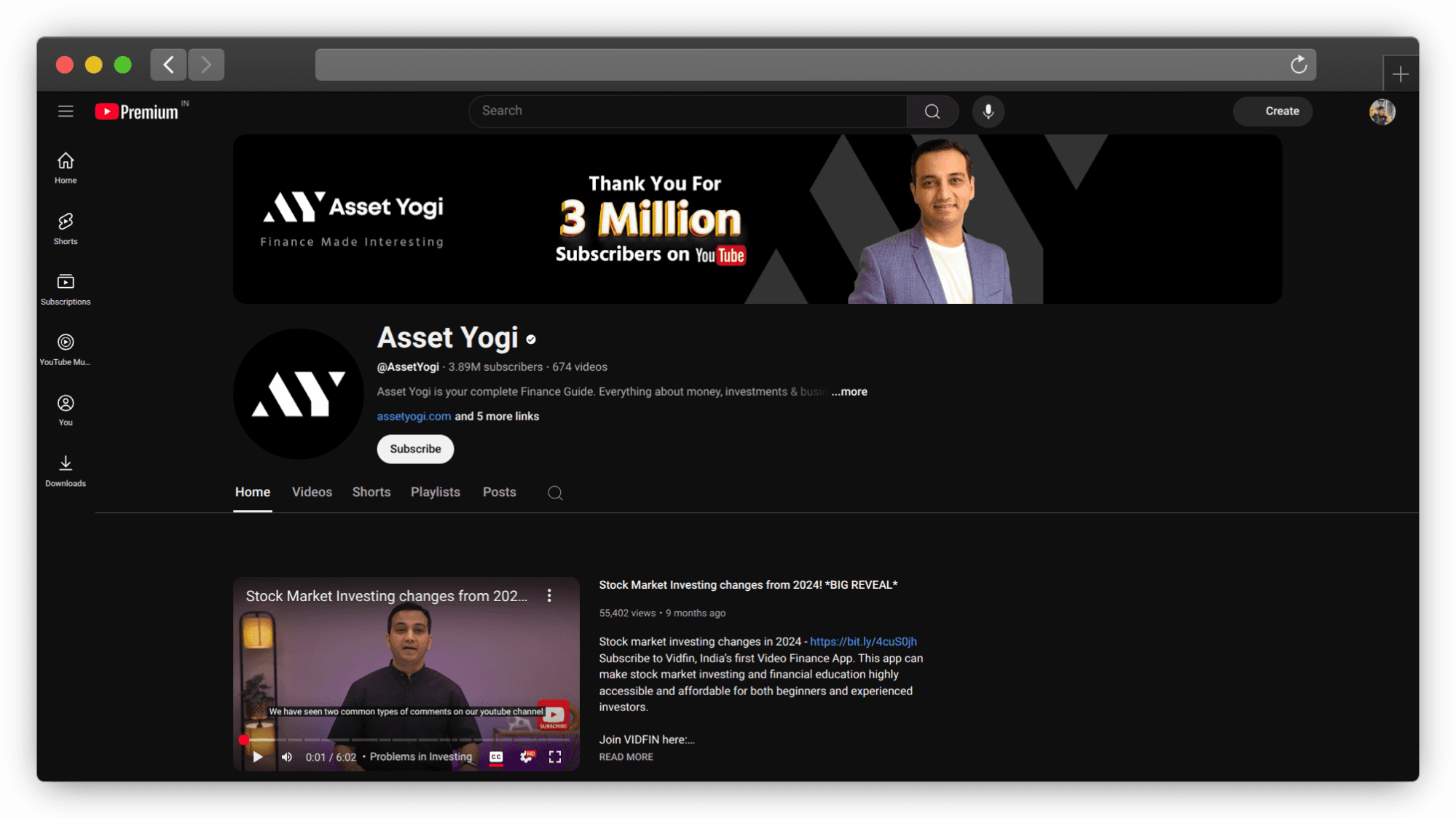This screenshot has height=819, width=1456.
Task: Open the hamburger guide menu
Action: click(x=66, y=111)
